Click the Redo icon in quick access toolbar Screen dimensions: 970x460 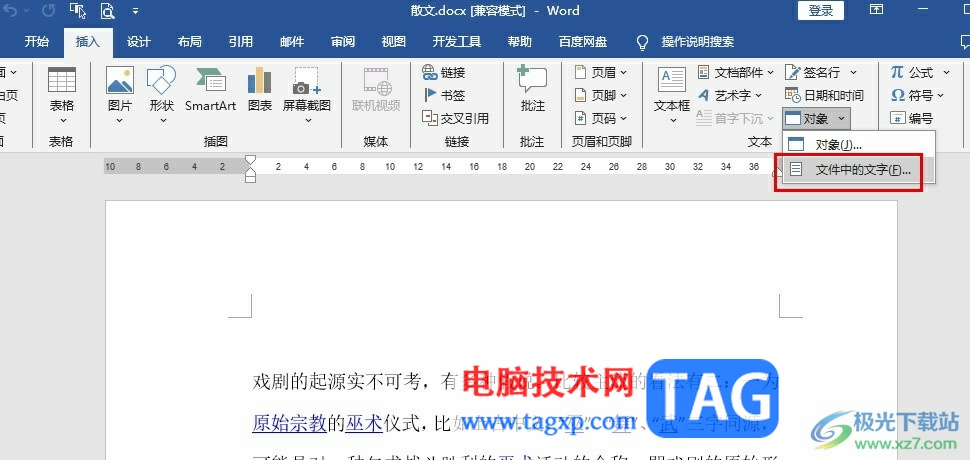48,11
